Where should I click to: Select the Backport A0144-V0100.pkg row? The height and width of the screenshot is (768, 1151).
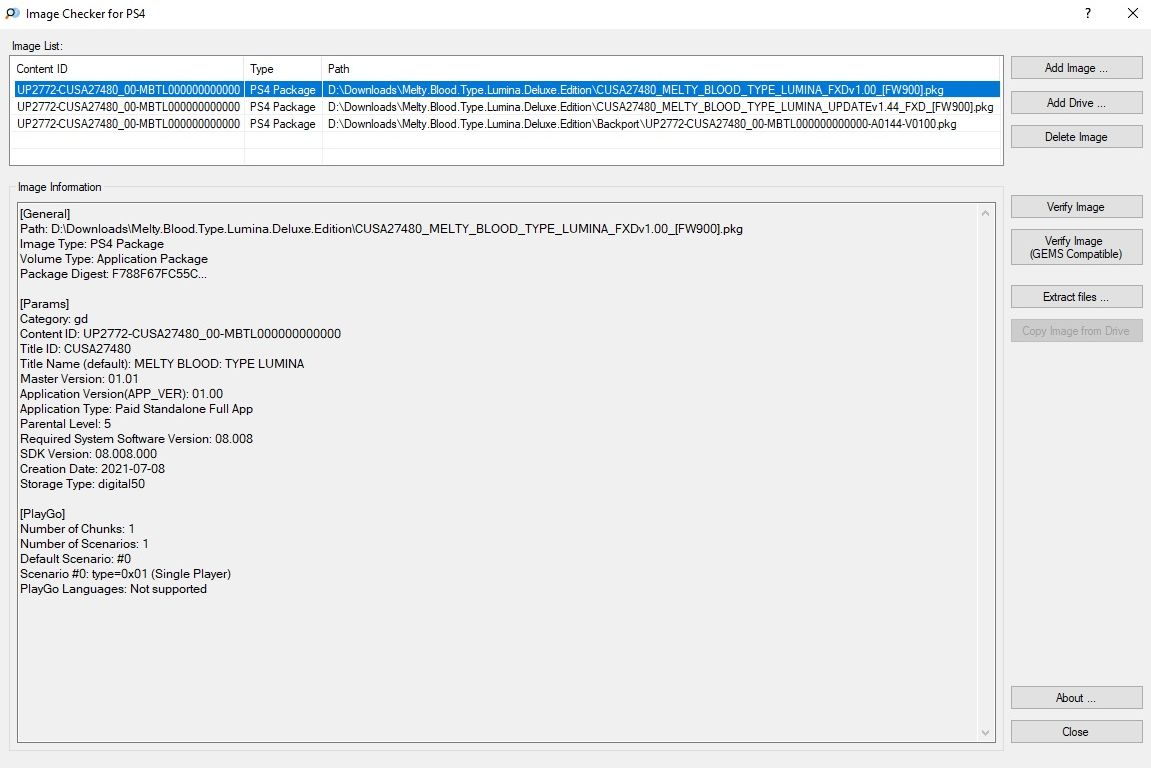(507, 124)
